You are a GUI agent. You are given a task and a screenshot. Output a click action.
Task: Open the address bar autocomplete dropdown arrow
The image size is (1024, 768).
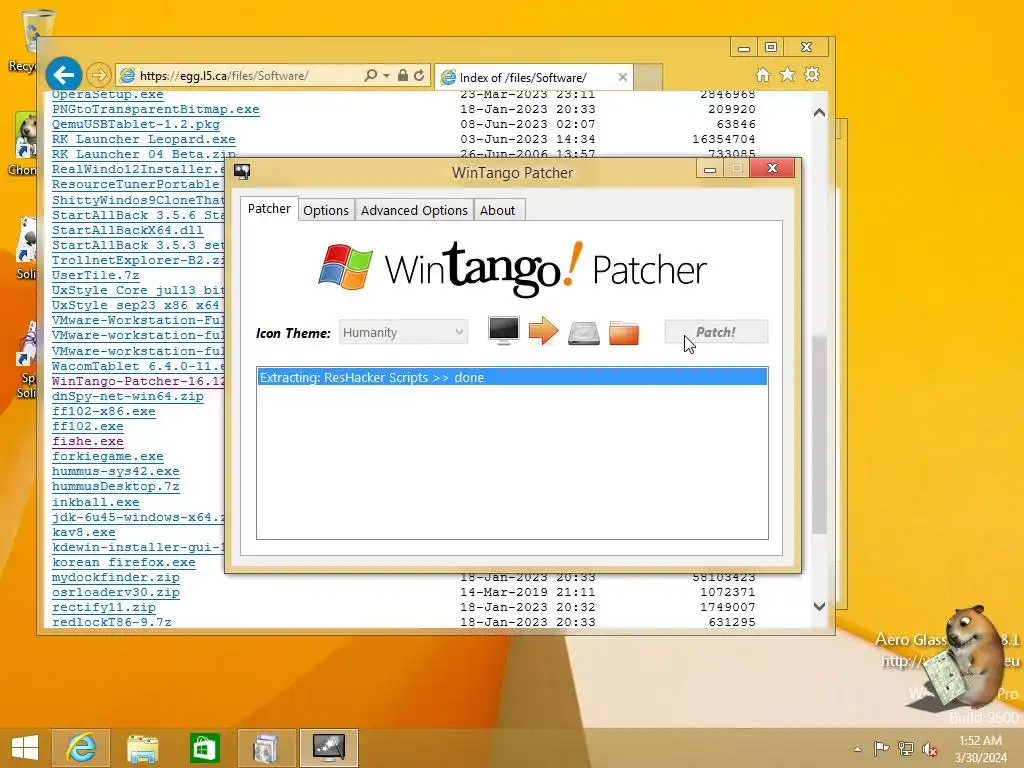point(387,76)
